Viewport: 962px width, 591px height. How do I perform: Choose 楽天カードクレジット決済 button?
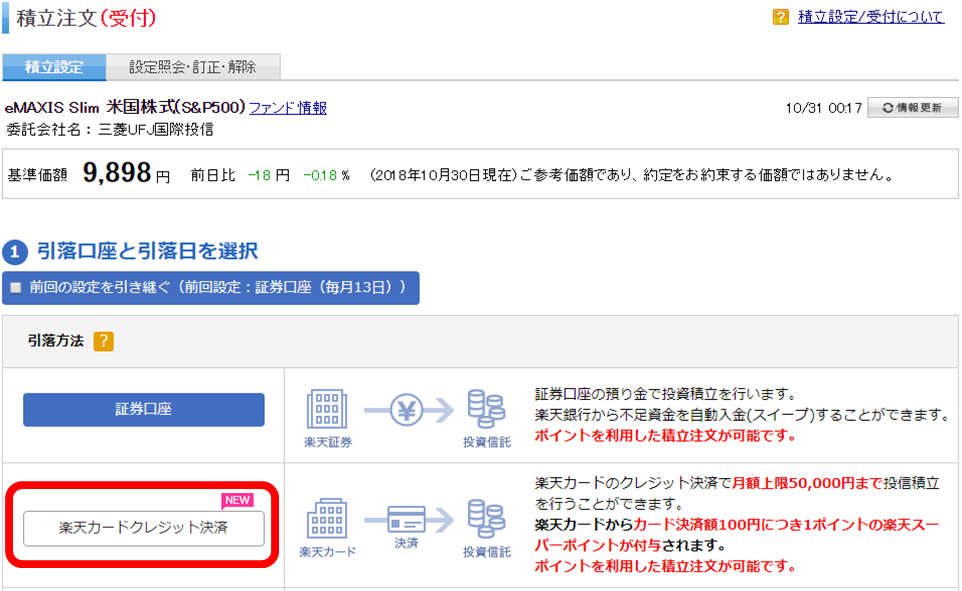[144, 528]
